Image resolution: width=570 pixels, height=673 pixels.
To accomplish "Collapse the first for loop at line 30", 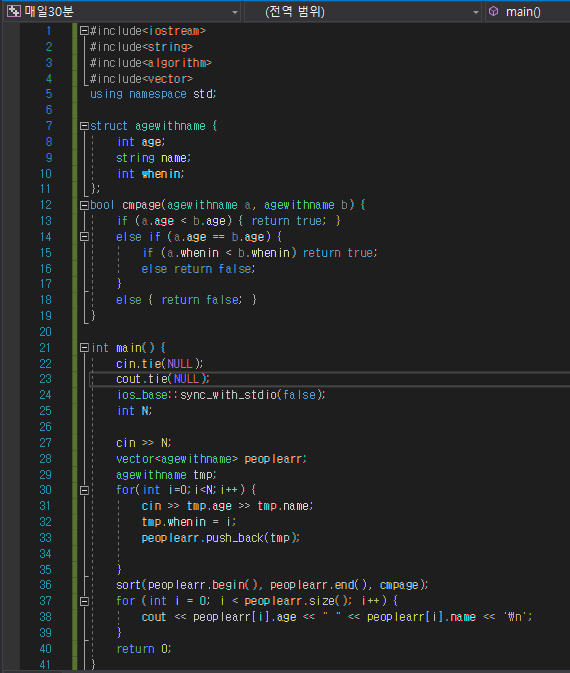I will point(84,490).
